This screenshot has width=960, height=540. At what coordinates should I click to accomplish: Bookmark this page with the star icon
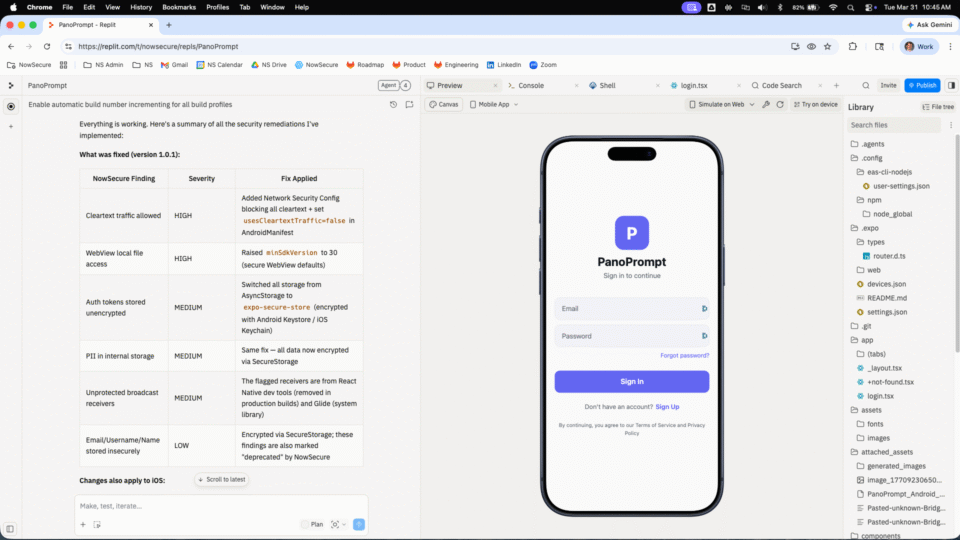tap(828, 47)
